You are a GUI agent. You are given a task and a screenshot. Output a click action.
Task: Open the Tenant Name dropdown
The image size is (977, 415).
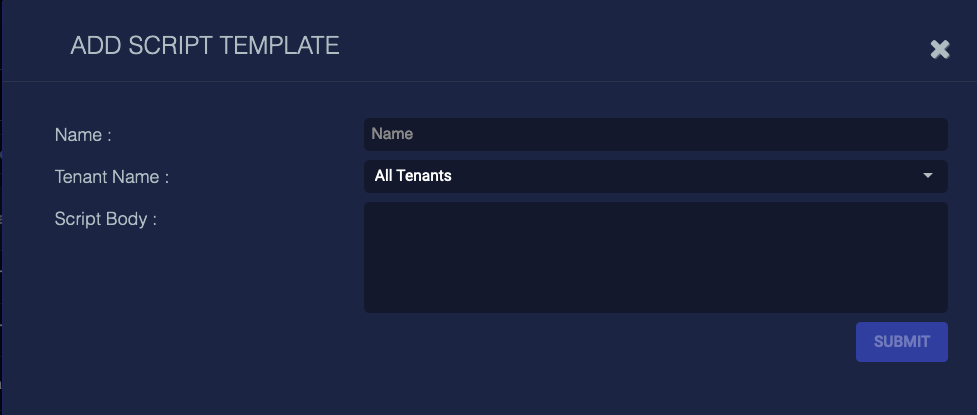click(x=655, y=176)
